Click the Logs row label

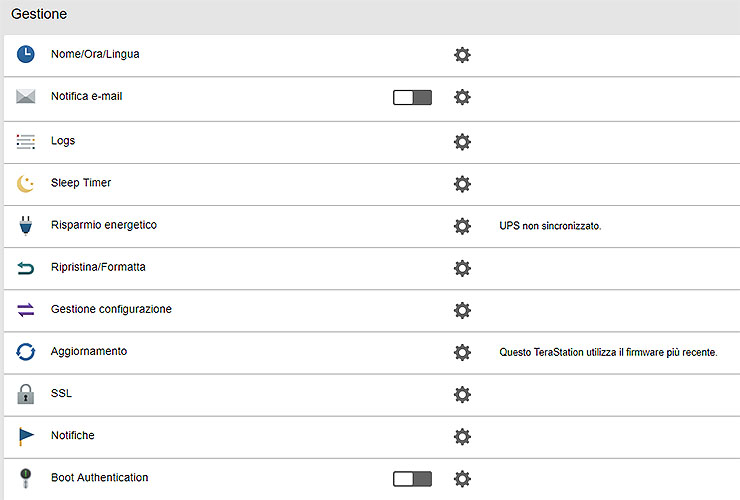(63, 142)
